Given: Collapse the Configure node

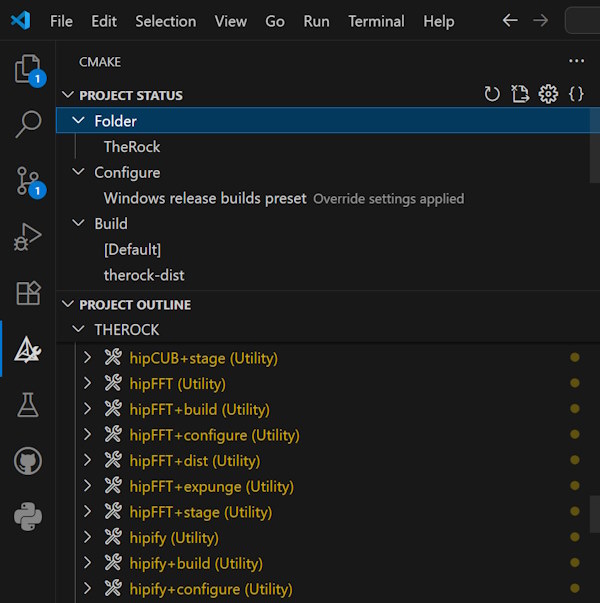Looking at the screenshot, I should coord(78,172).
